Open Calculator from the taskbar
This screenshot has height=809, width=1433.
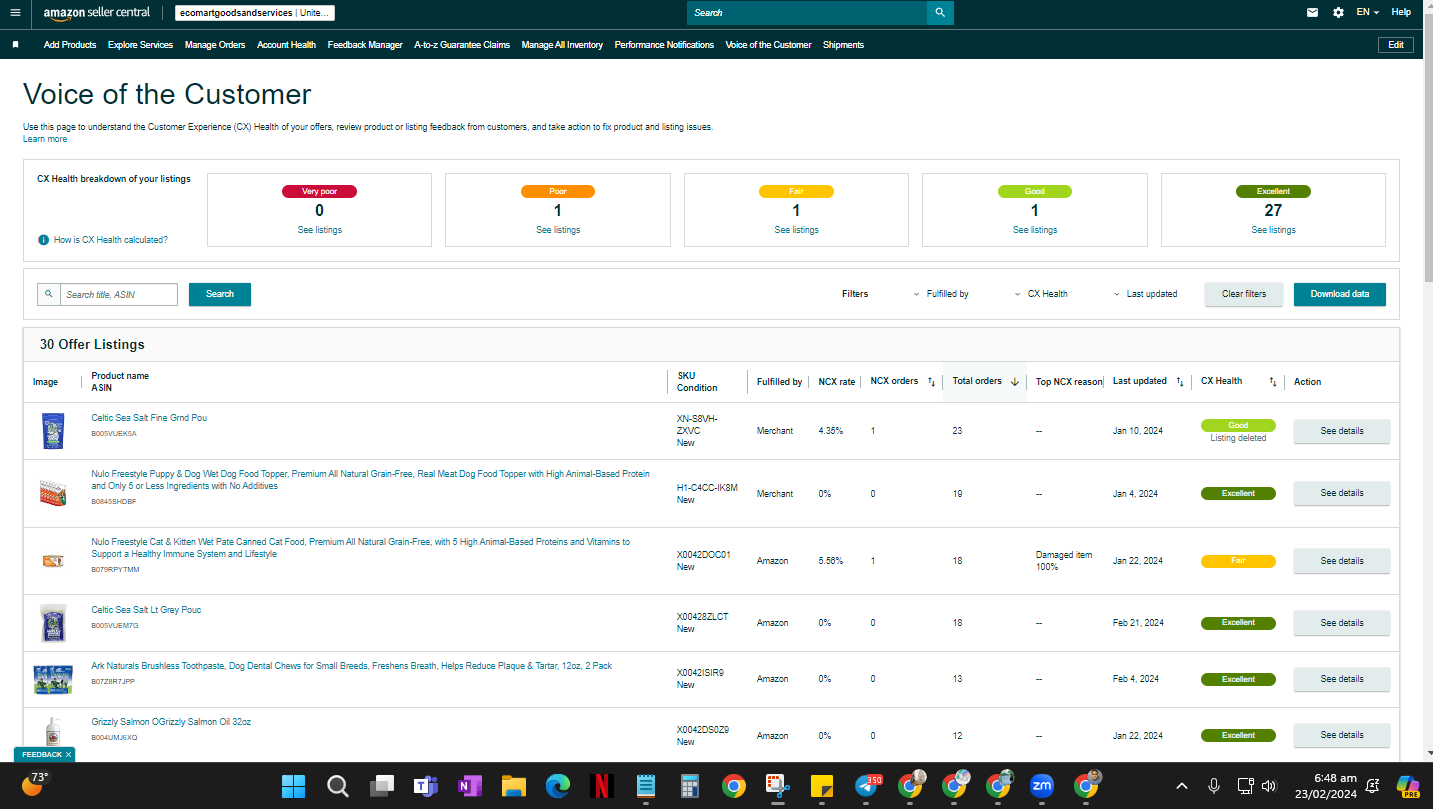tap(689, 786)
